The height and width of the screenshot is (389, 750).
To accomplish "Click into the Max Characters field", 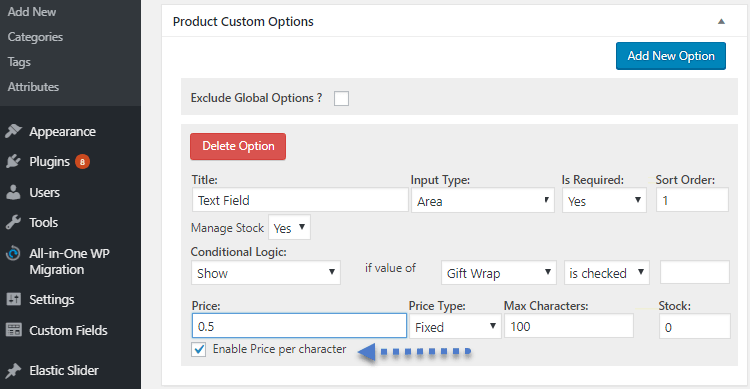I will tap(569, 326).
